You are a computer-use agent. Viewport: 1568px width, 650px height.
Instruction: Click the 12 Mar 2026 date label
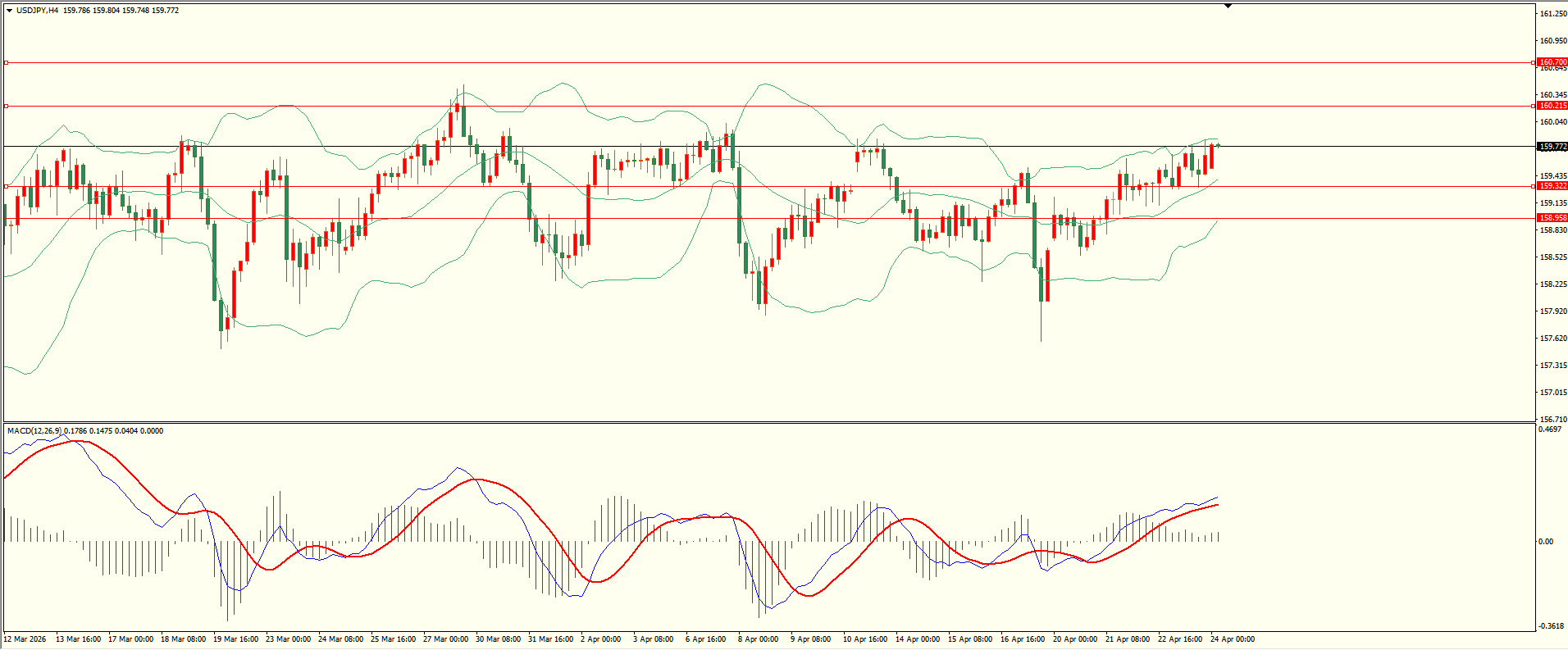pos(25,639)
